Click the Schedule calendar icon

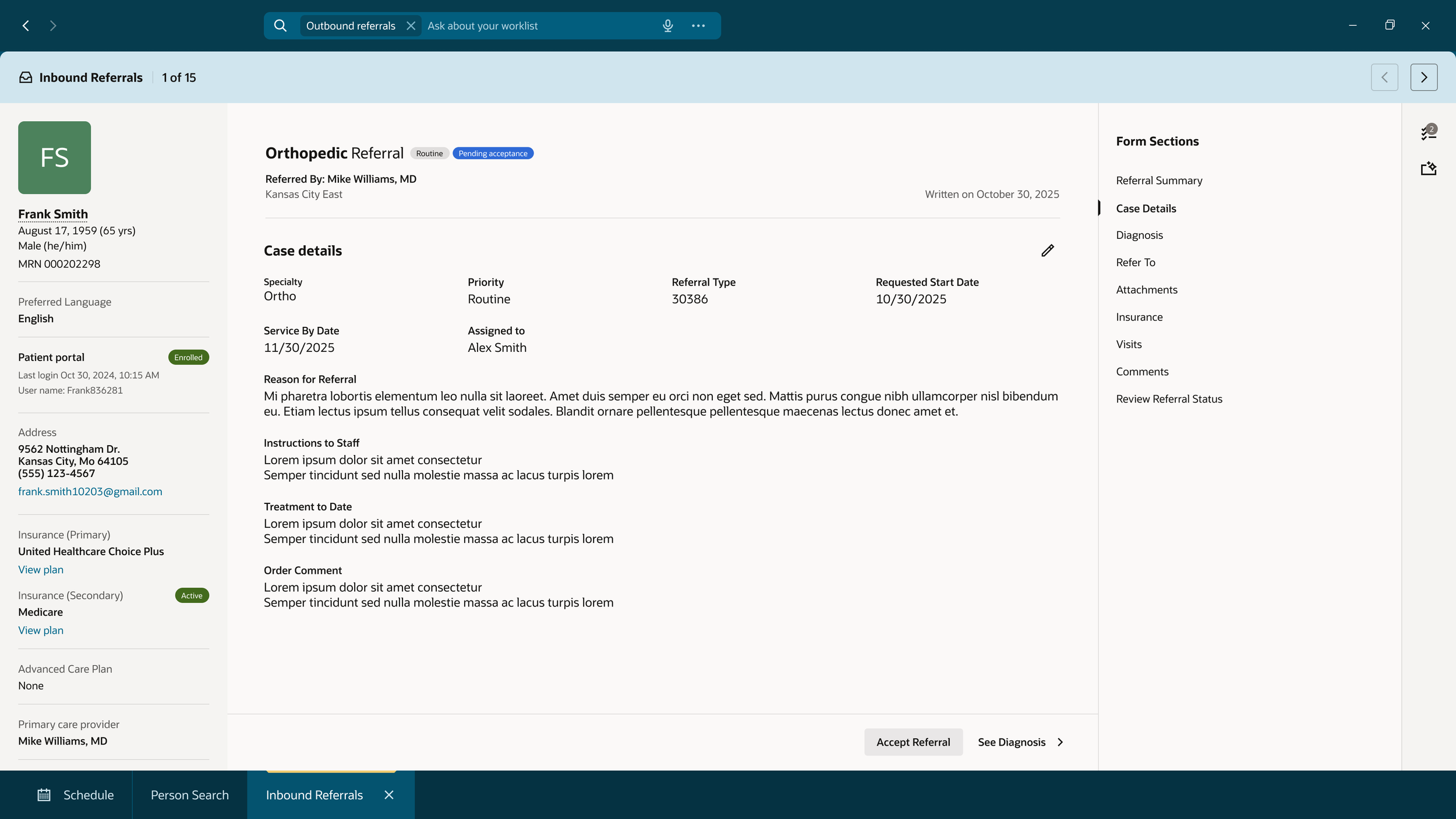pos(44,795)
